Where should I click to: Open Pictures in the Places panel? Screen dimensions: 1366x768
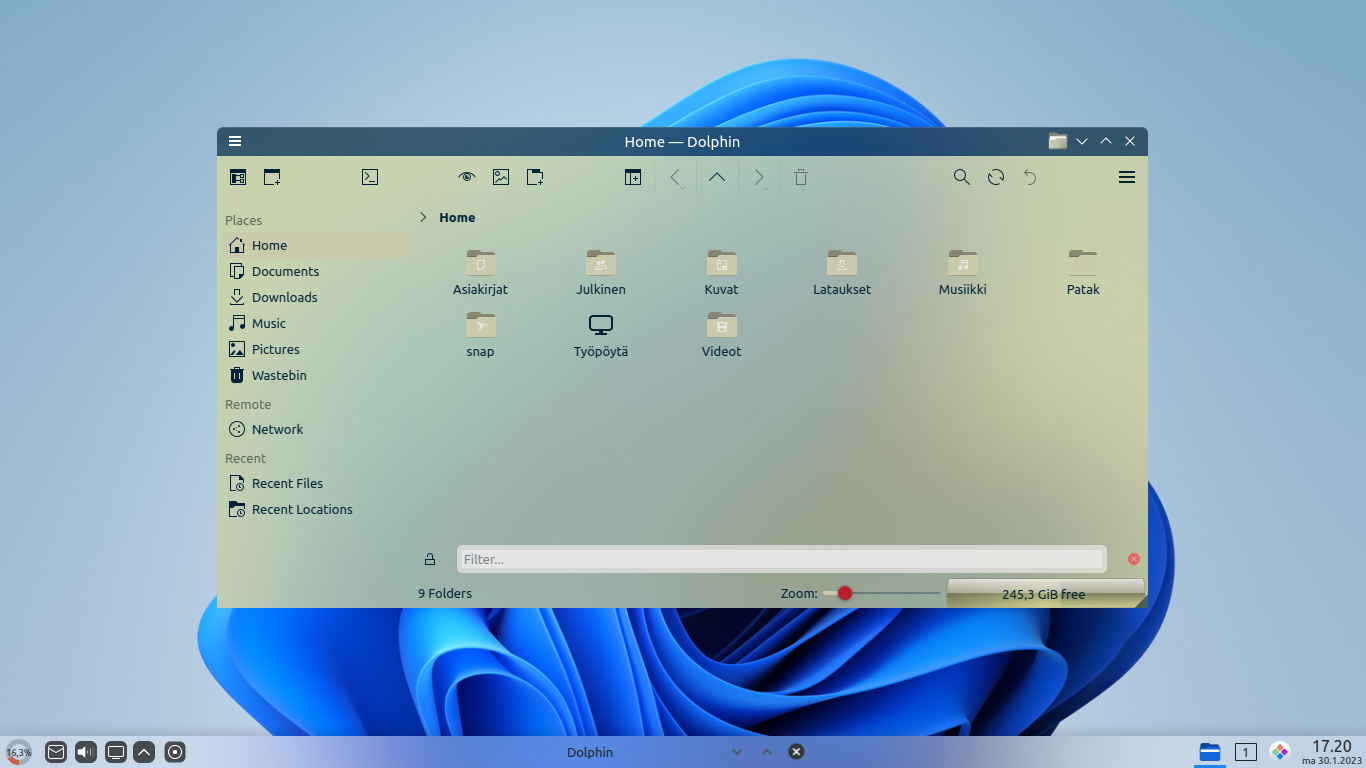pyautogui.click(x=315, y=349)
